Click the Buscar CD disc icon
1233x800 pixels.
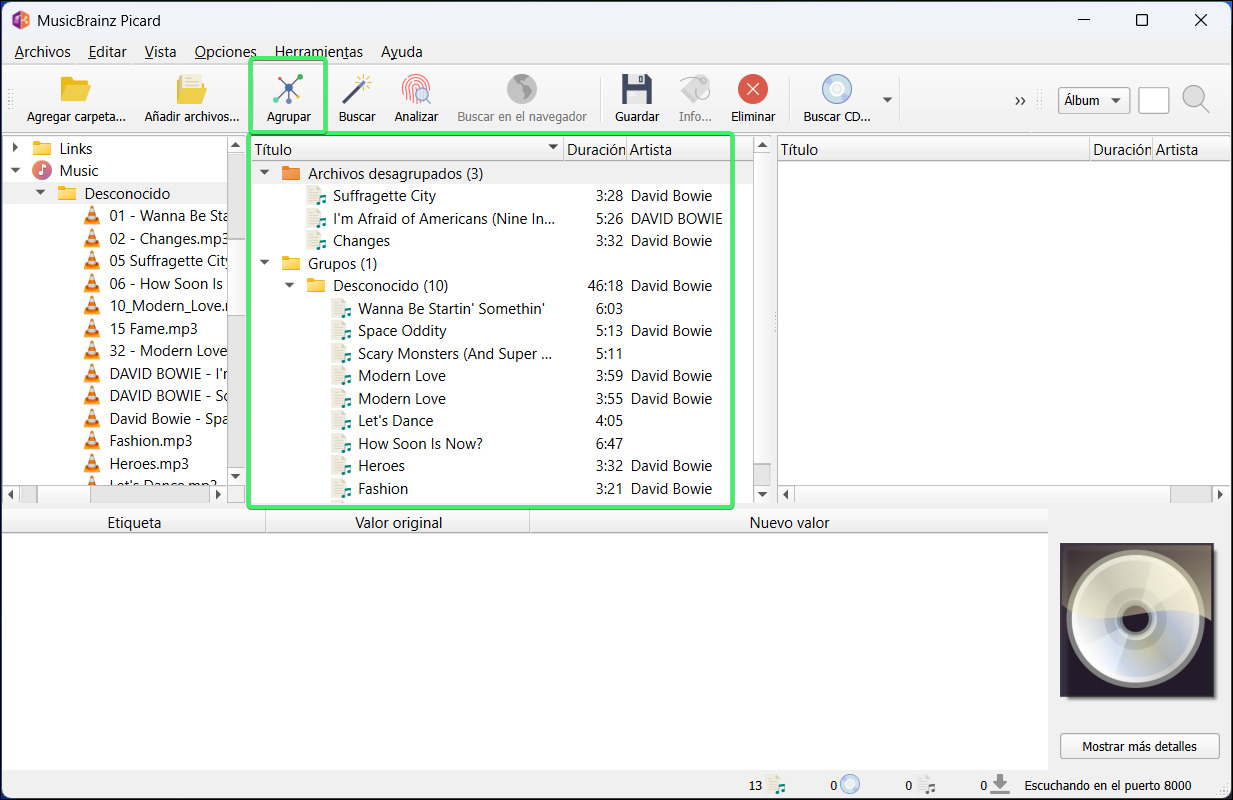(837, 89)
